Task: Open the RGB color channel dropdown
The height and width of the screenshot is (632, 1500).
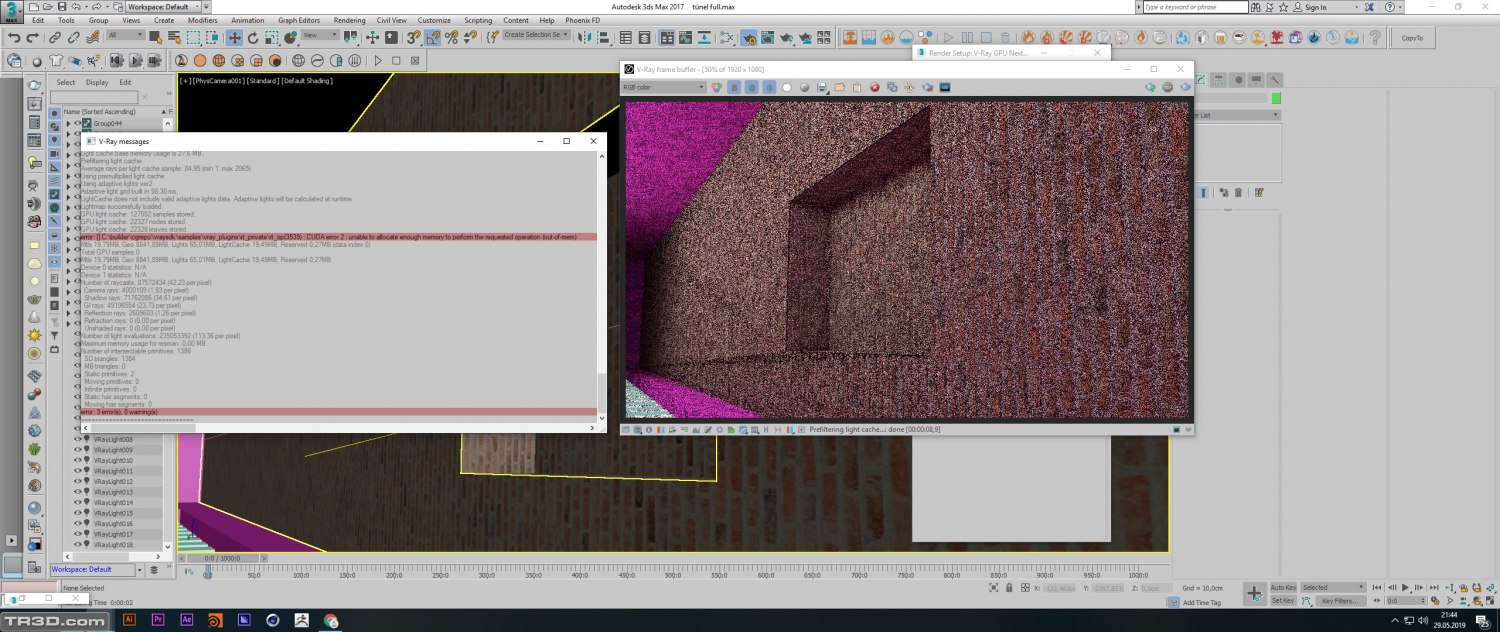Action: [664, 88]
